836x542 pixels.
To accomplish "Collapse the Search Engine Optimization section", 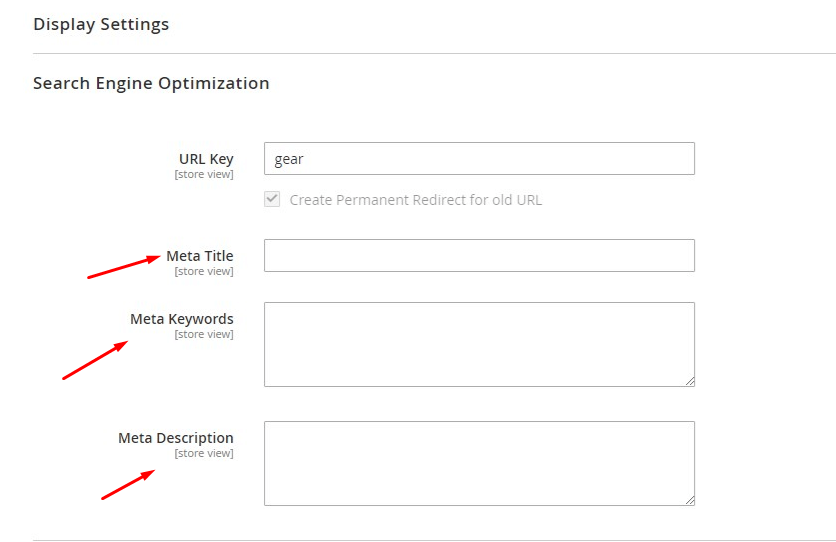I will click(151, 84).
